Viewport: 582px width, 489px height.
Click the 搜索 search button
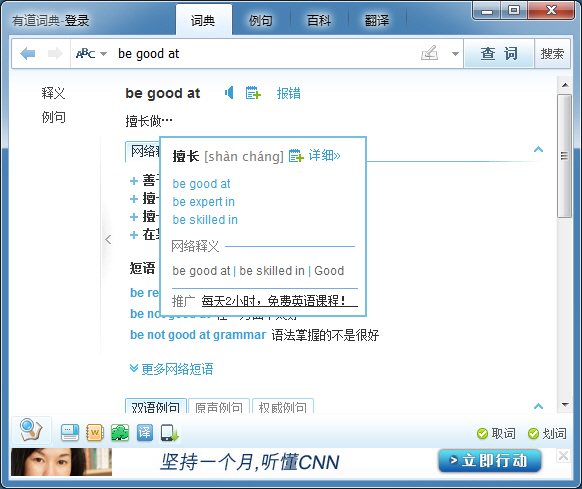552,54
